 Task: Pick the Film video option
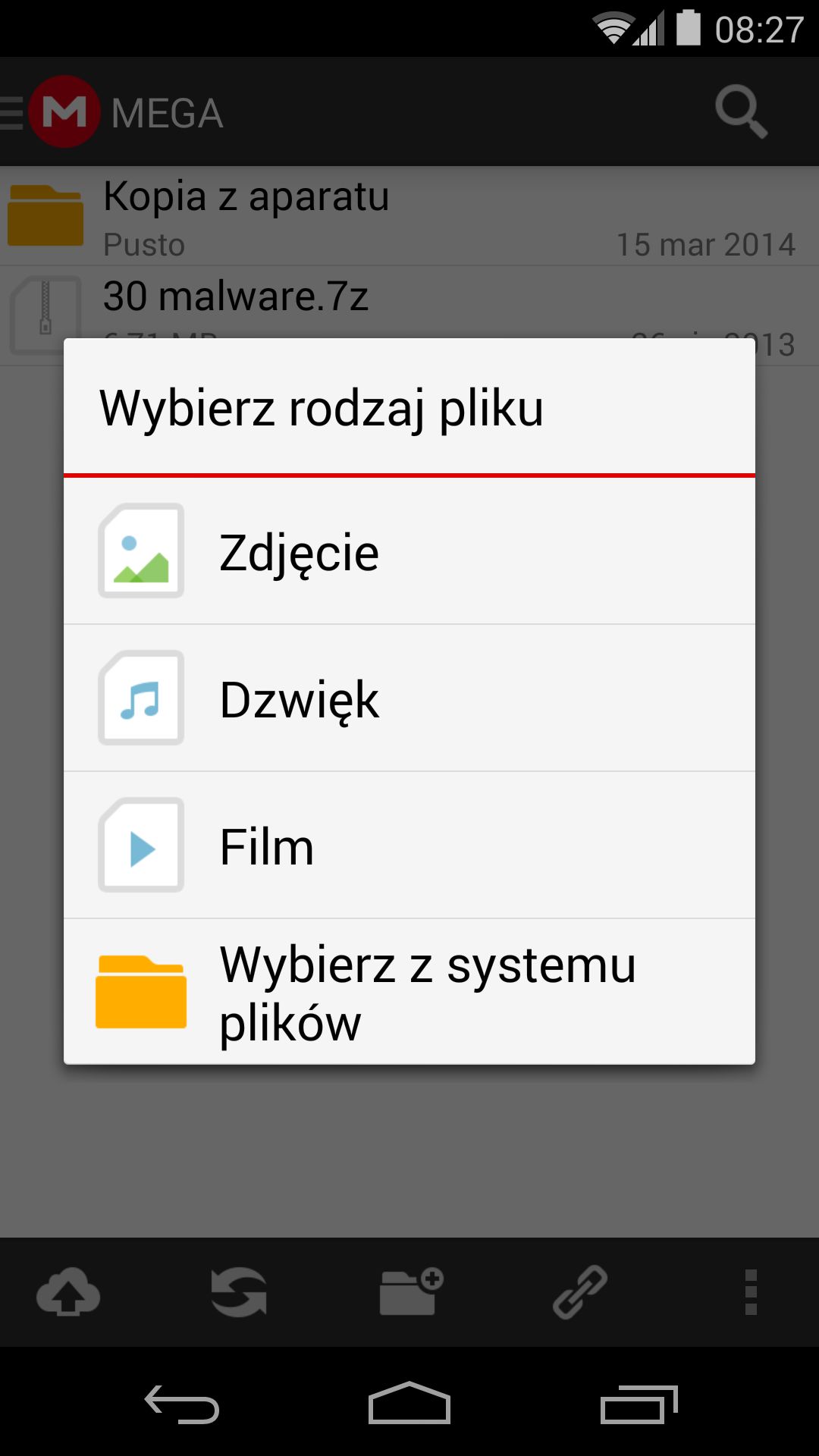[x=409, y=846]
